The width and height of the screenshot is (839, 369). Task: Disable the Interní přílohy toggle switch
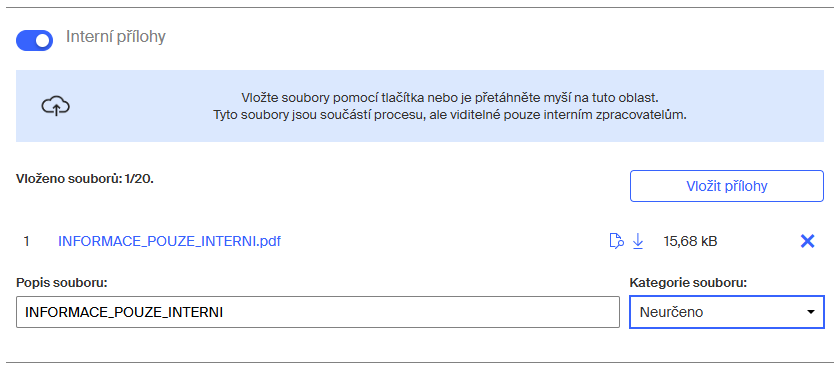coord(34,40)
